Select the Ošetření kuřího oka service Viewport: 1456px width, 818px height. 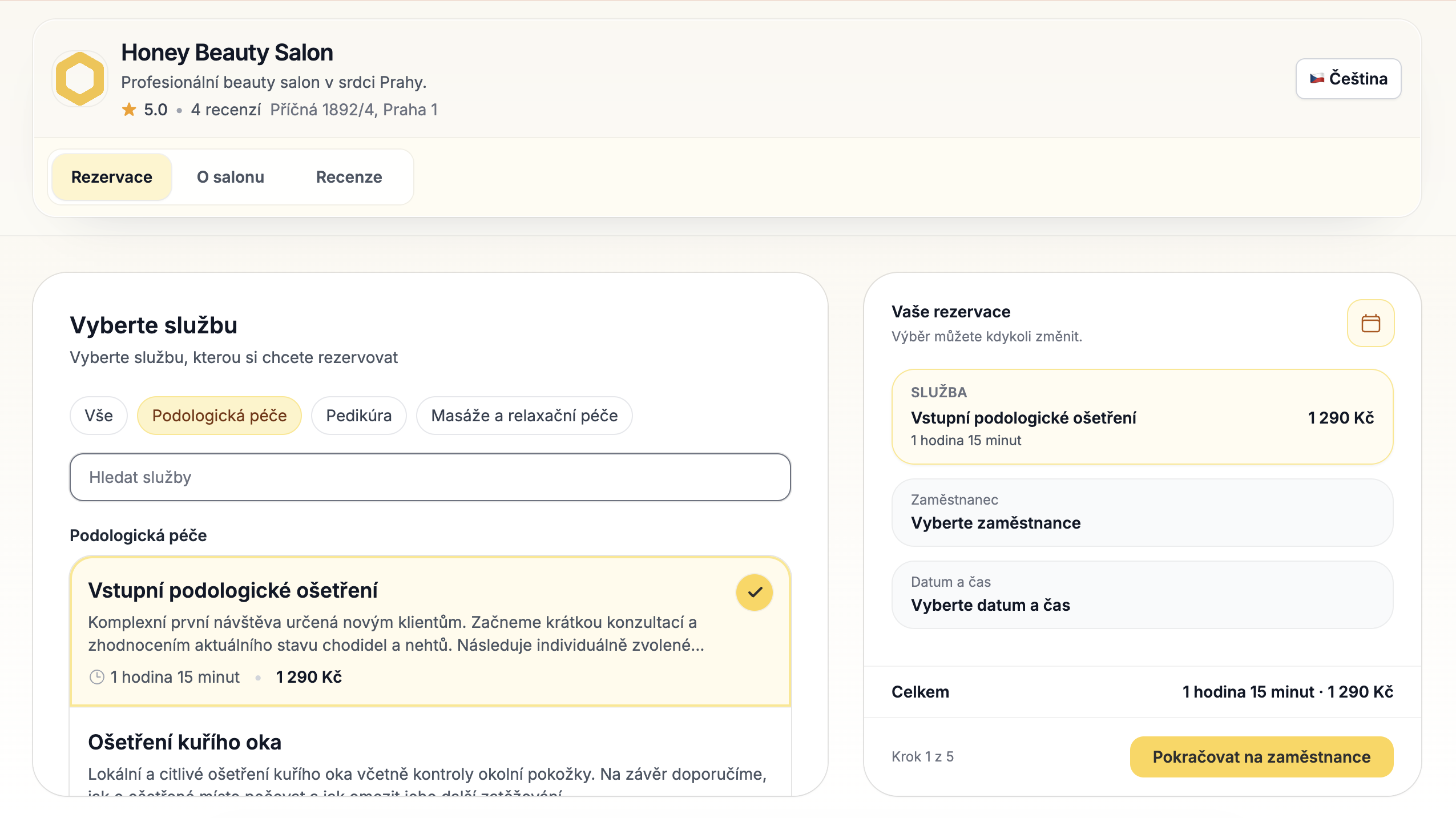430,751
